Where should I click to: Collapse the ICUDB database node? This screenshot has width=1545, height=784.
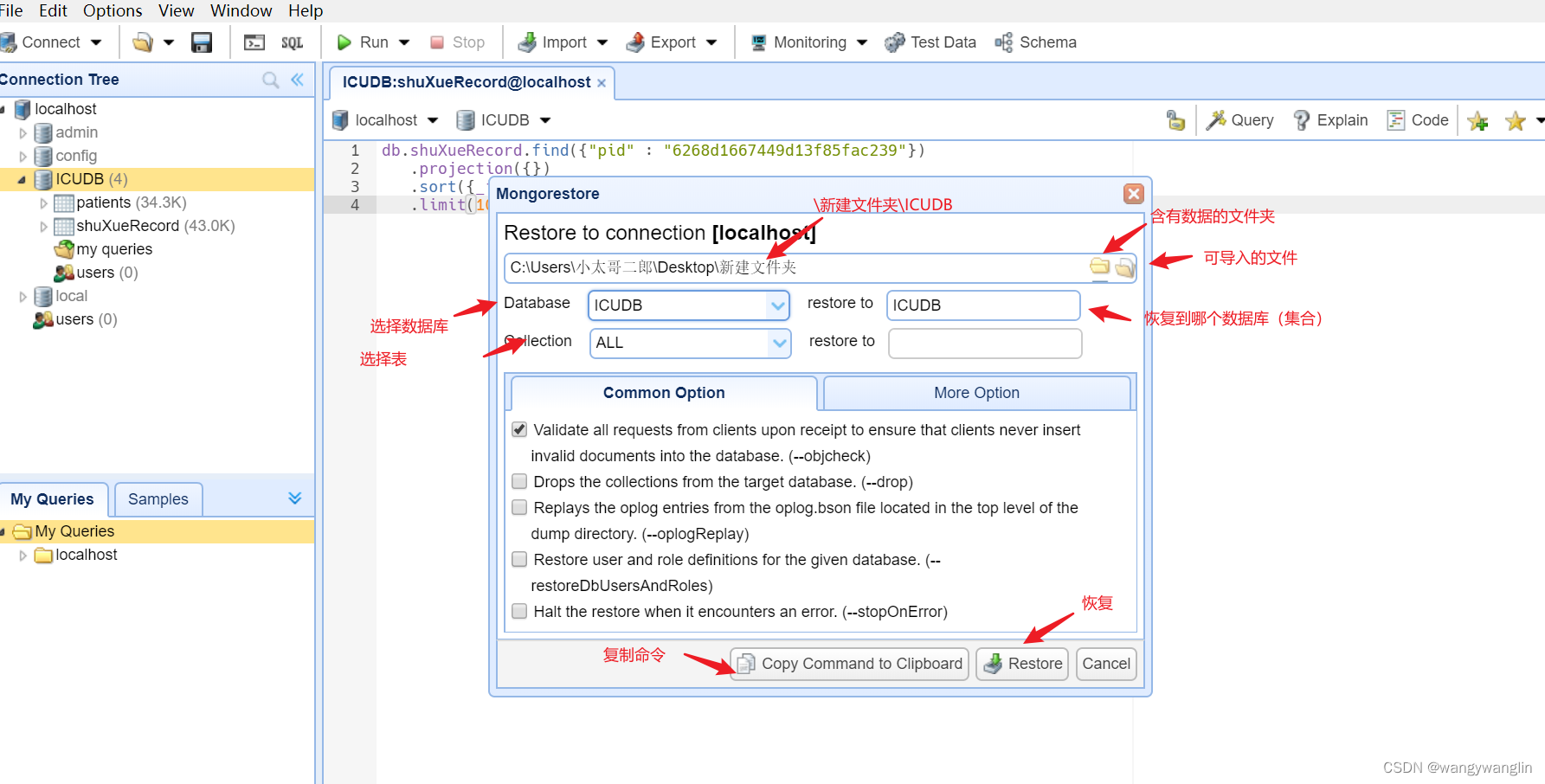click(23, 180)
